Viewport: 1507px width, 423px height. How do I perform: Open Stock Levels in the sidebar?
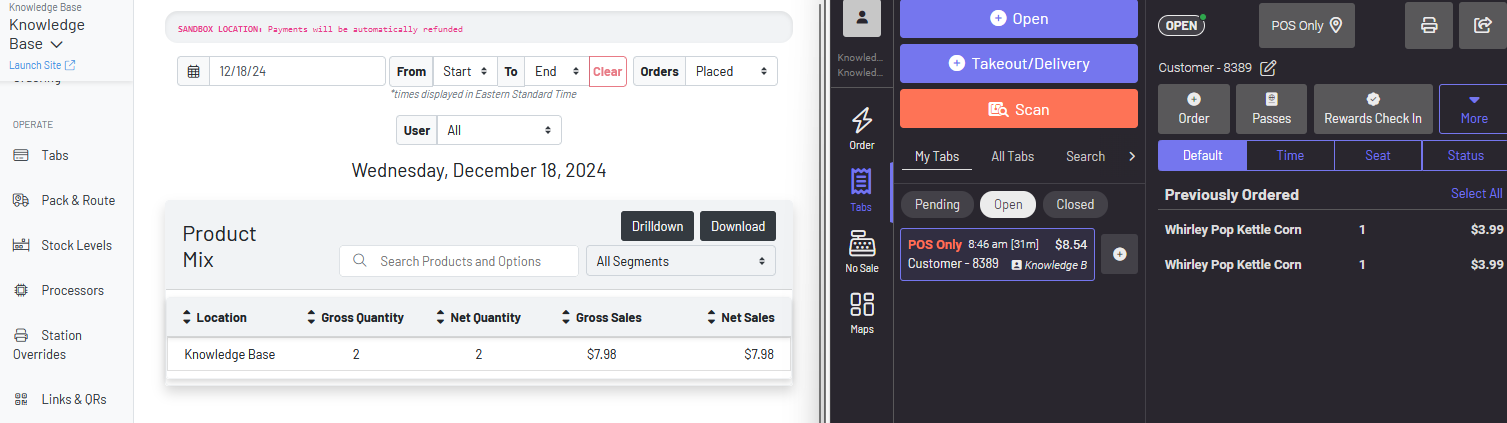point(76,245)
